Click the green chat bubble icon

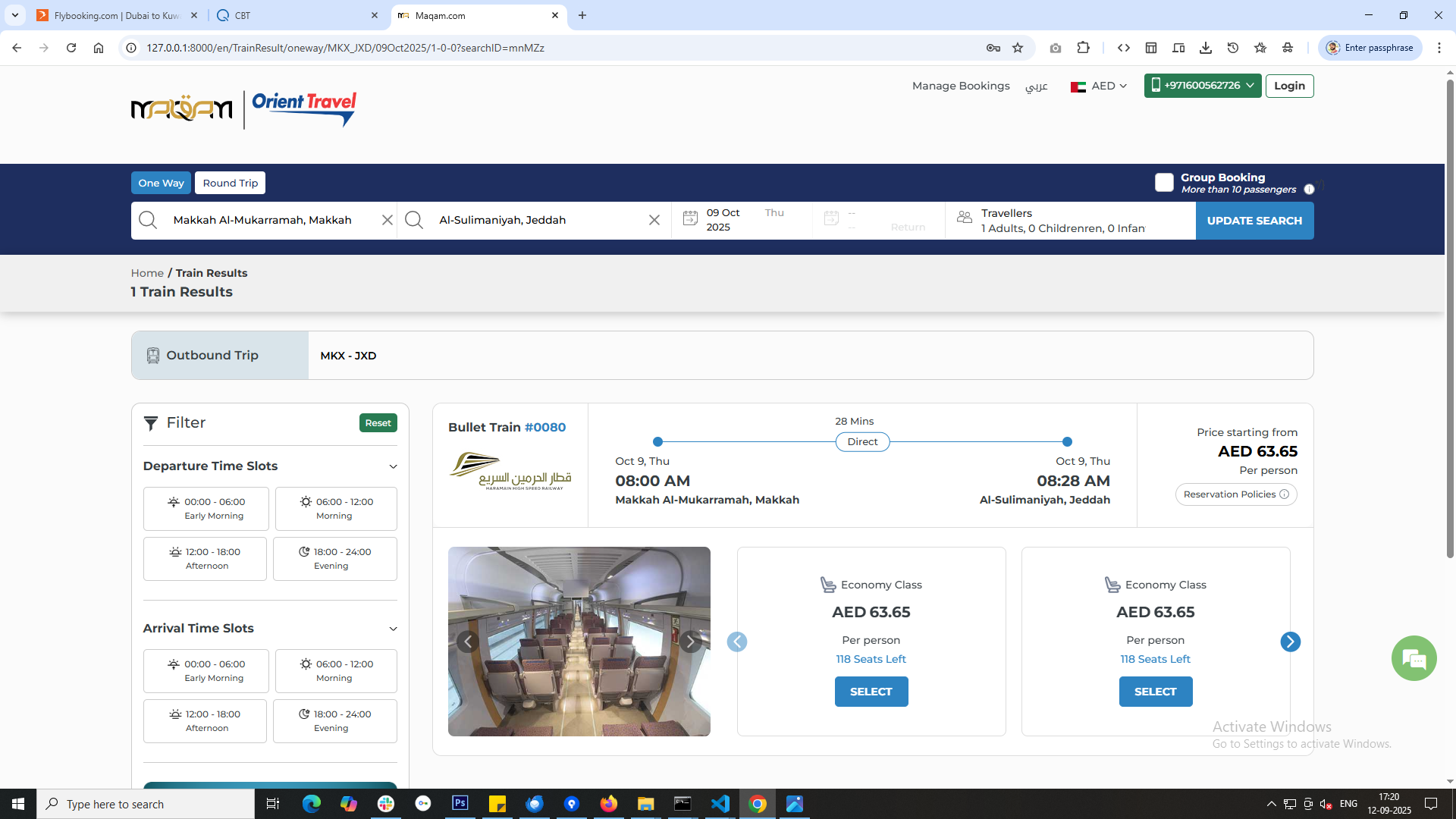coord(1414,658)
